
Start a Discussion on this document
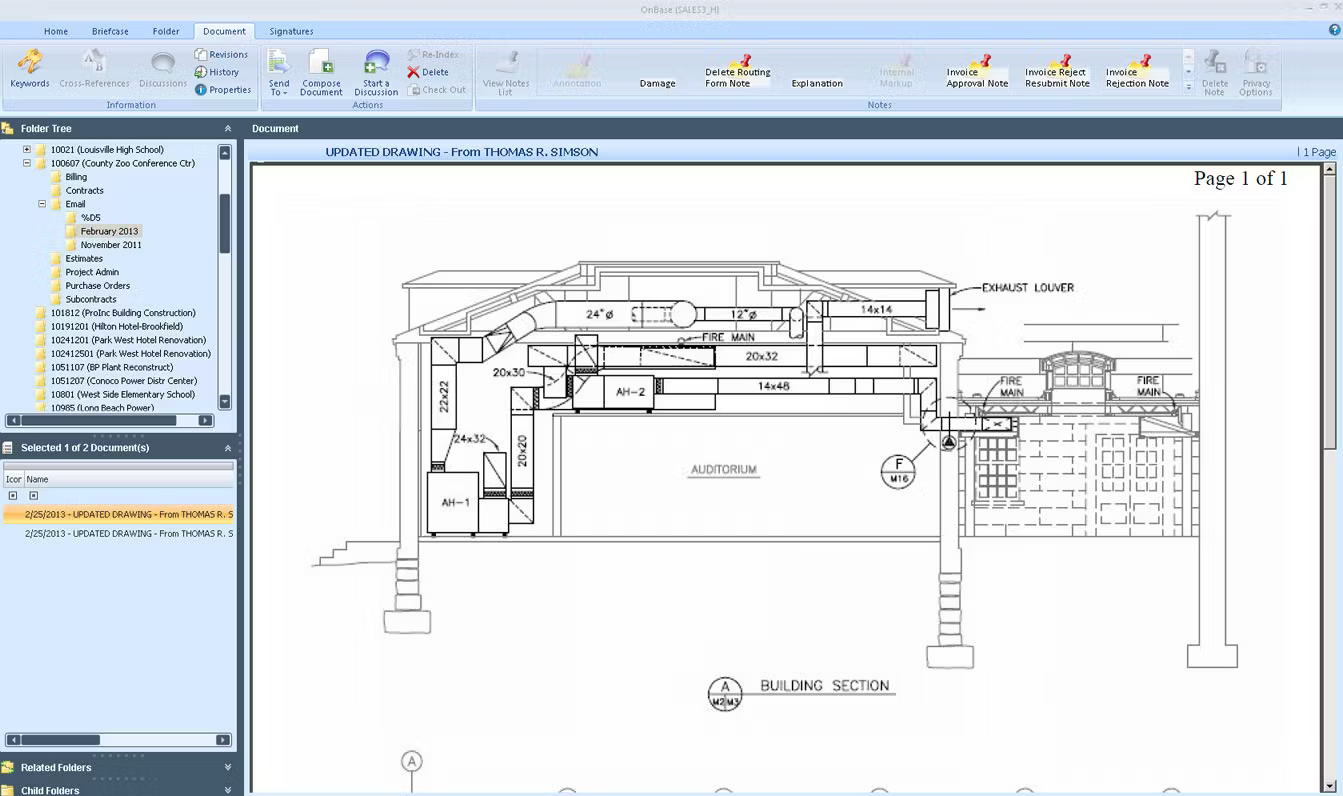click(x=375, y=68)
